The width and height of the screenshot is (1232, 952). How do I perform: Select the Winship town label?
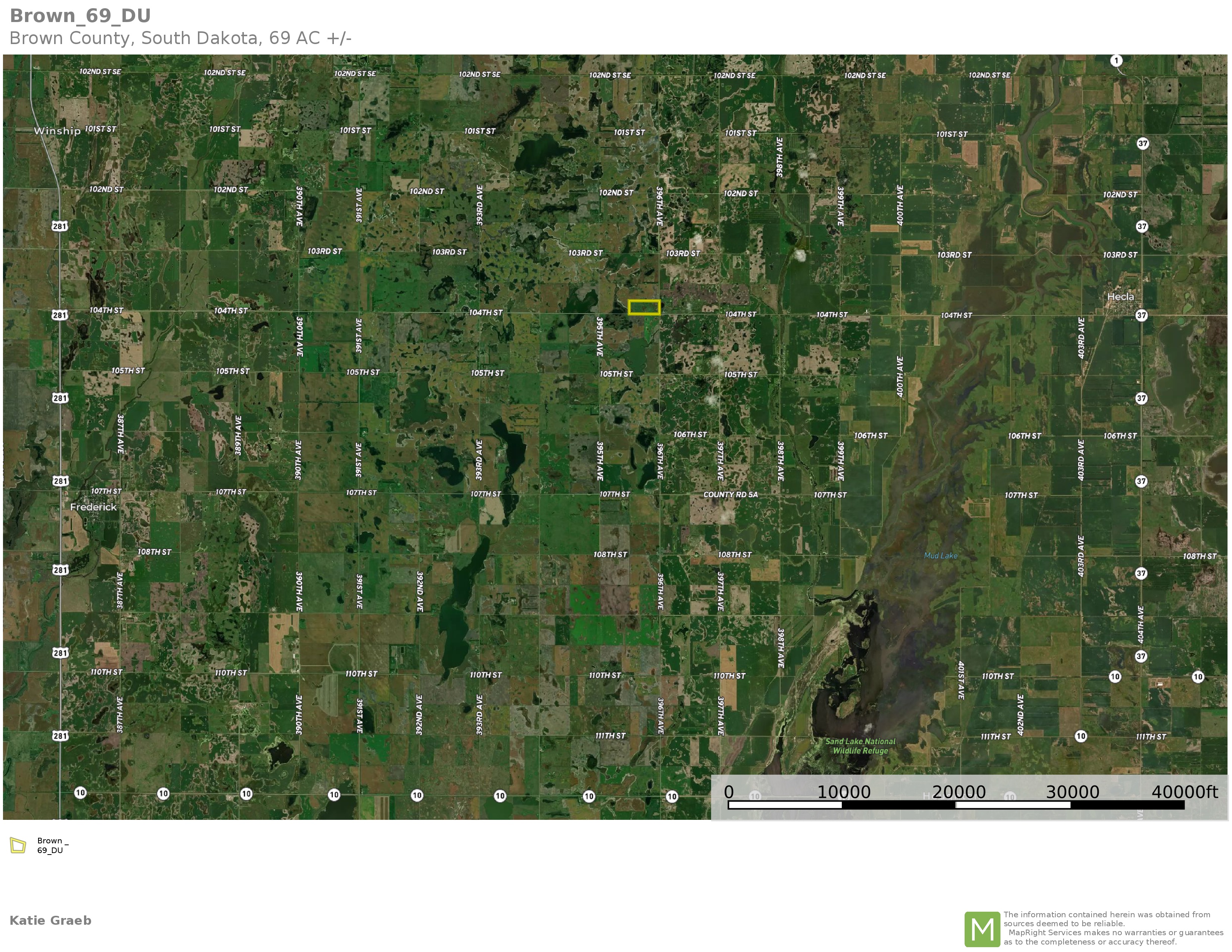click(x=57, y=131)
